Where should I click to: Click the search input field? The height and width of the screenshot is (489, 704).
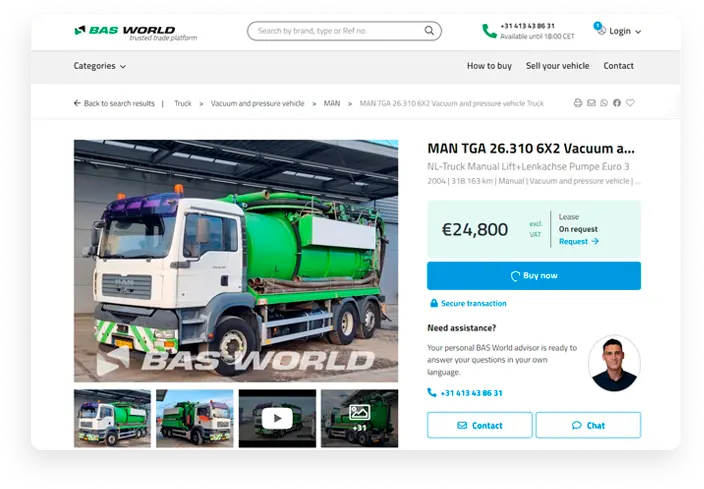tap(344, 31)
